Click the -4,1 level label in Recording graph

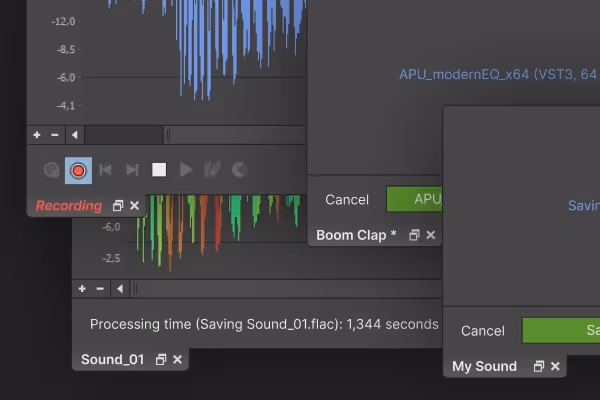click(x=66, y=105)
